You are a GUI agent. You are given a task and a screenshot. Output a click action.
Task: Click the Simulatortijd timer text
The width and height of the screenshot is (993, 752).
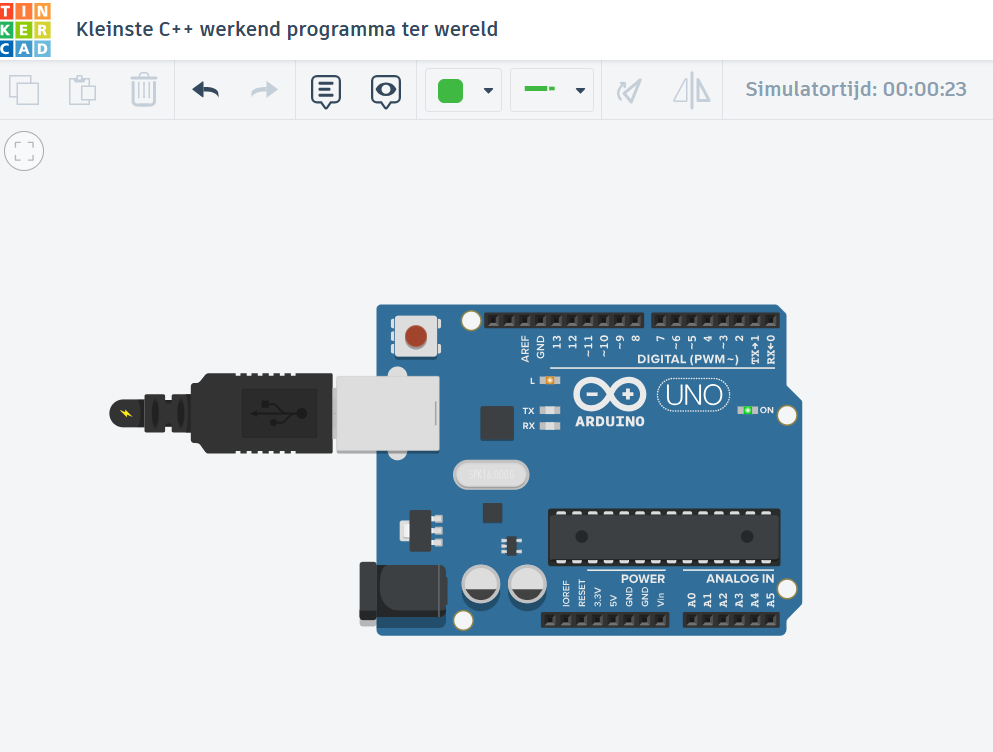856,89
